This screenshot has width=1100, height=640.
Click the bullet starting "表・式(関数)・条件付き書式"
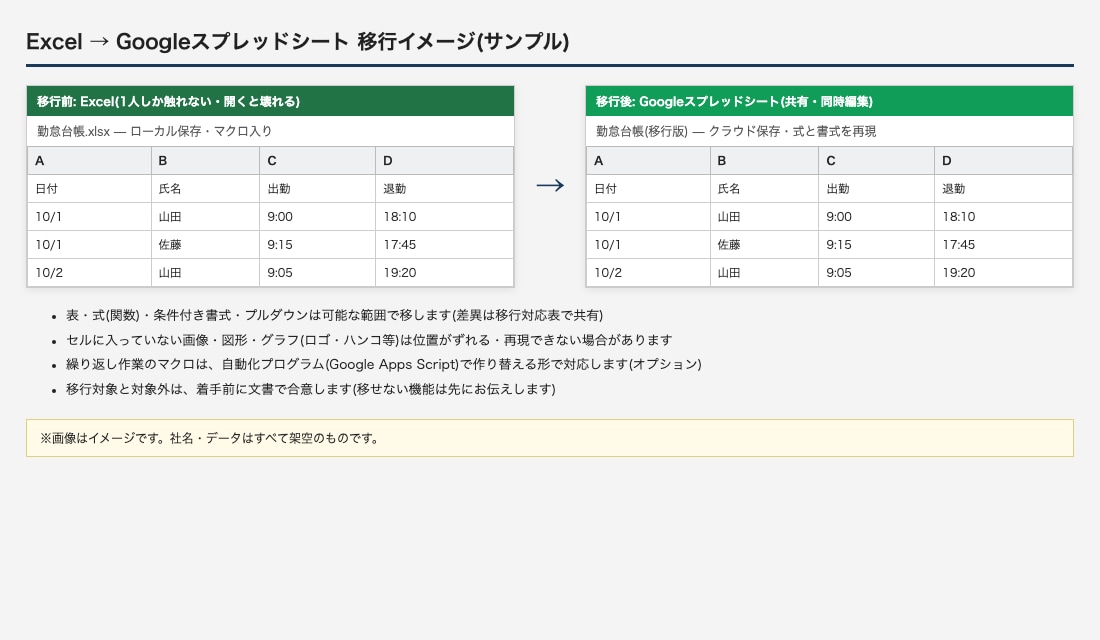(335, 316)
